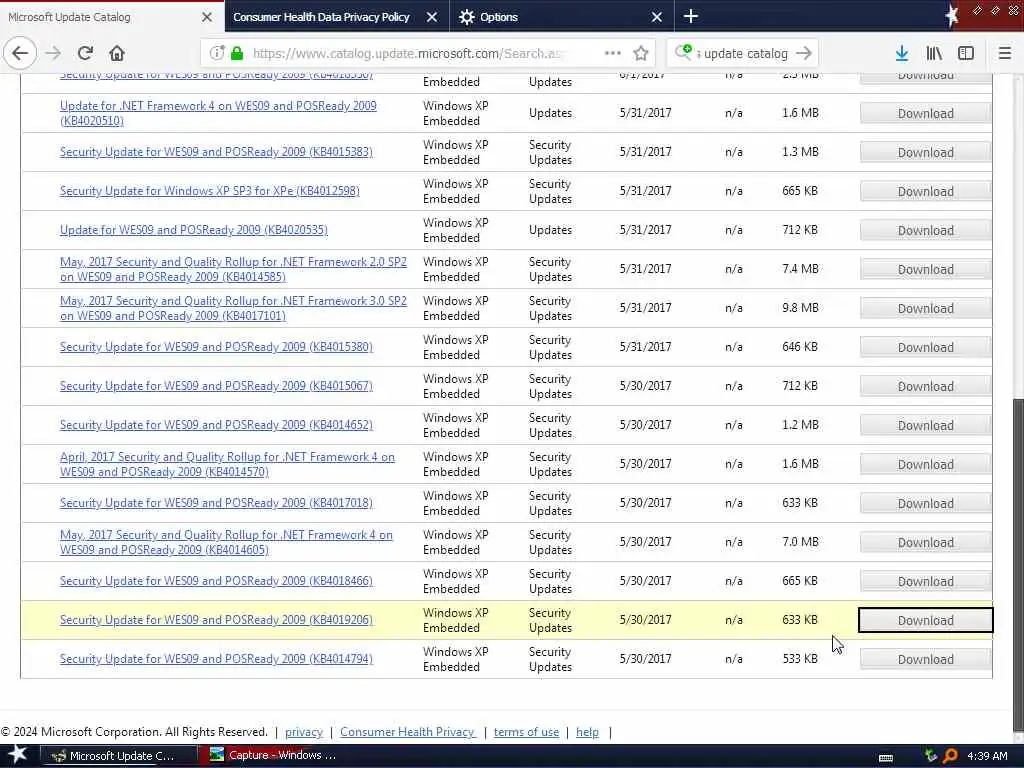Close the Consumer Health Data Privacy tab
Viewport: 1024px width, 768px height.
432,17
